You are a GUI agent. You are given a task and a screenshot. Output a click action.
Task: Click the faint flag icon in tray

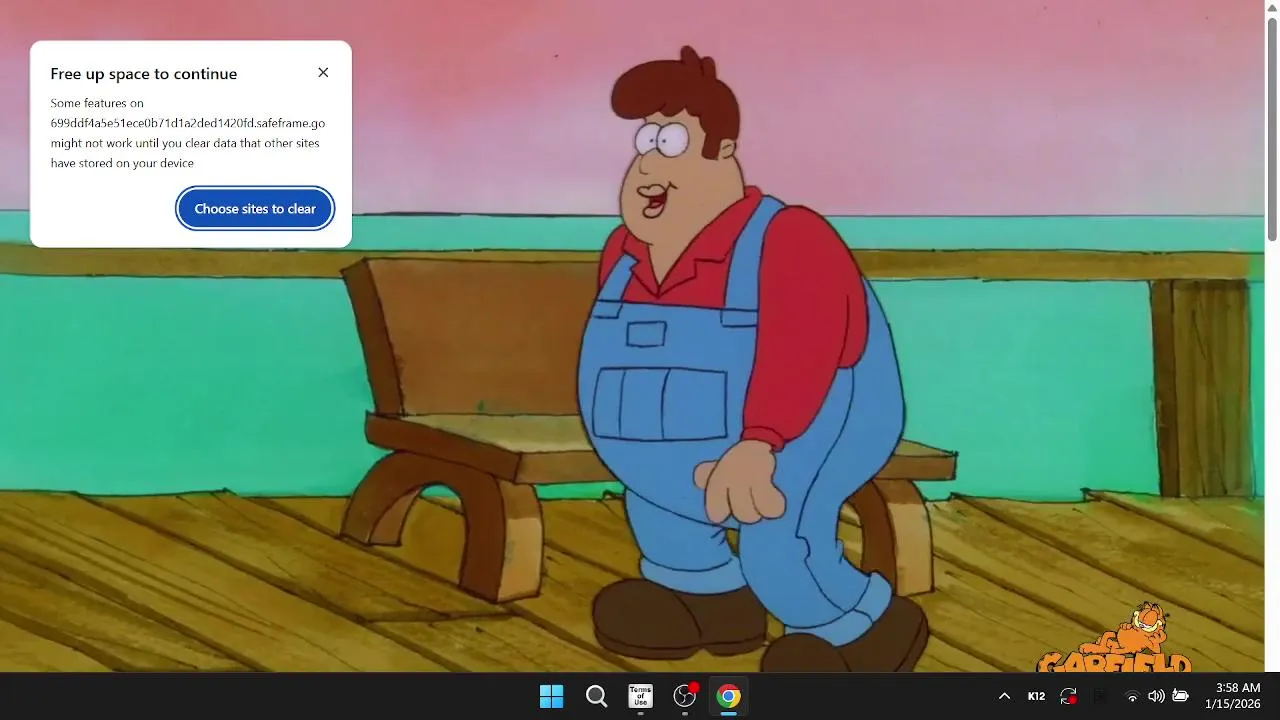coord(1100,696)
